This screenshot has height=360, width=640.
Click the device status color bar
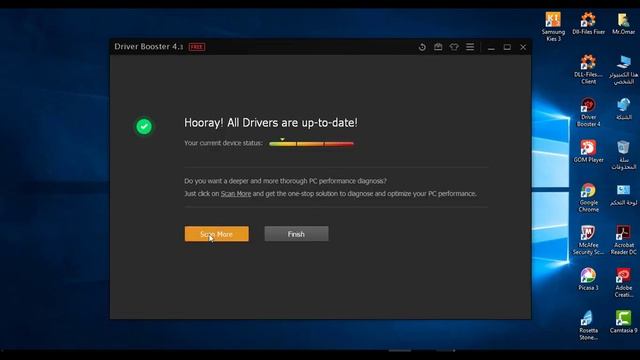(311, 144)
